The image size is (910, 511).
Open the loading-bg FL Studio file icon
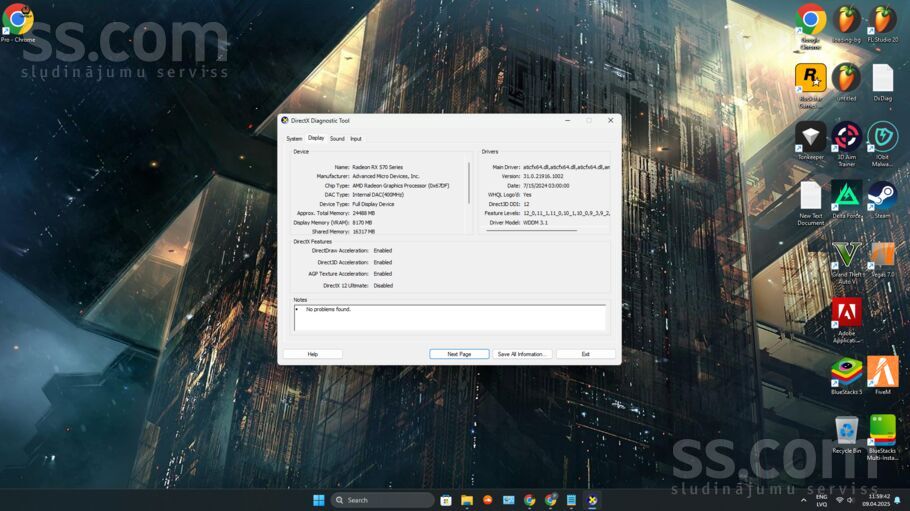[846, 23]
